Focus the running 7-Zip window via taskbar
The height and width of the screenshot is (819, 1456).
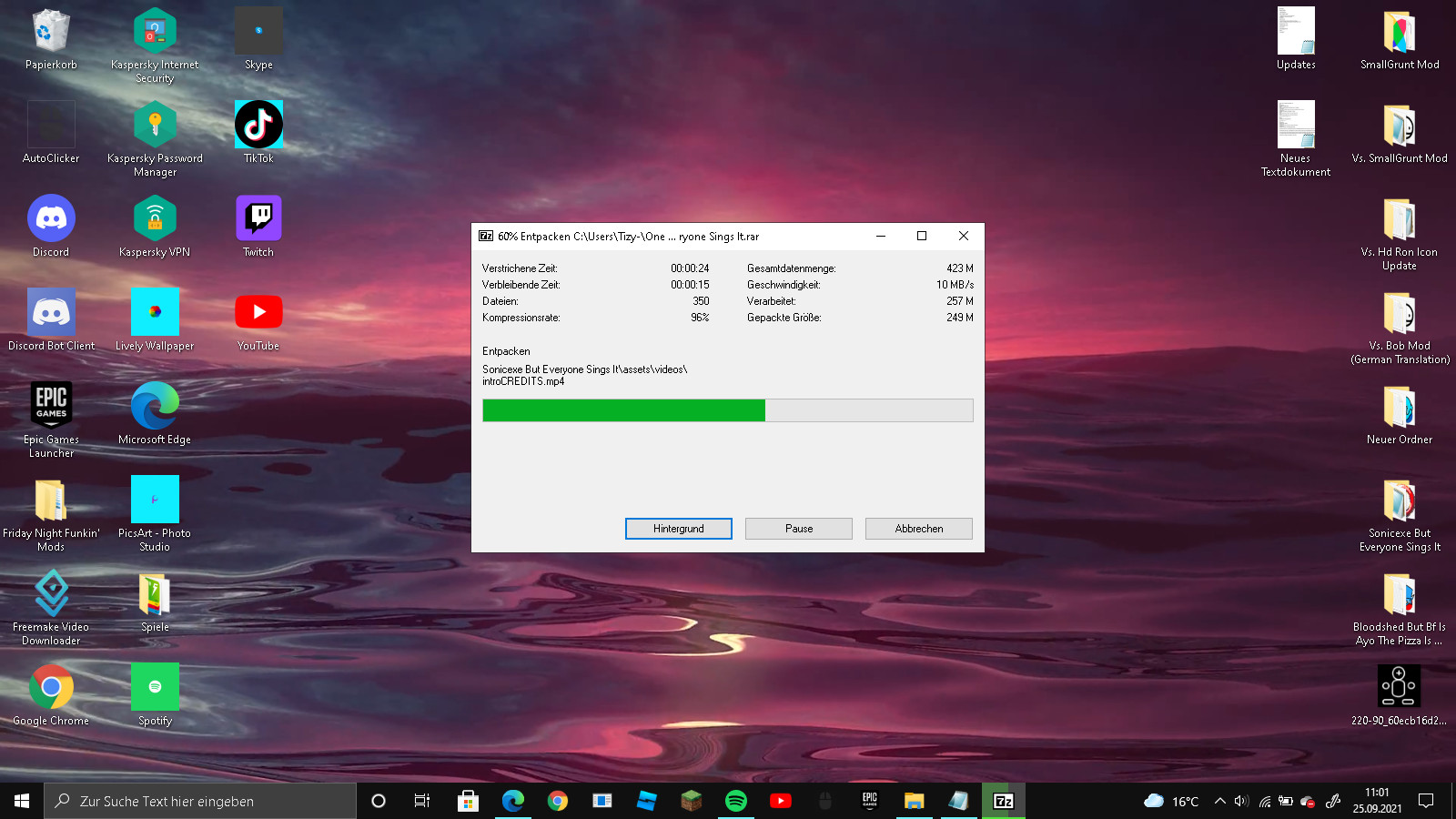(x=1003, y=801)
